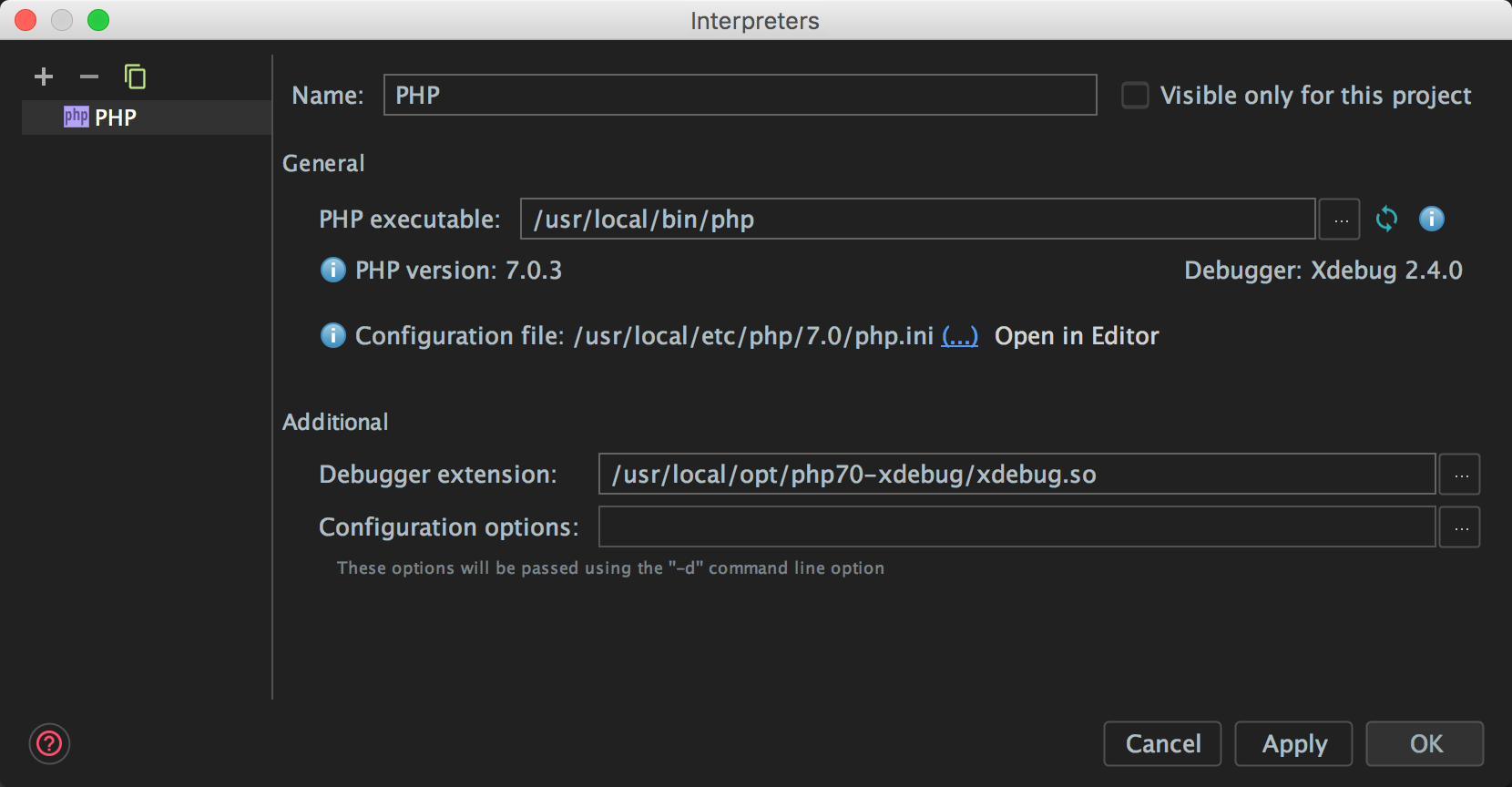Open additional configuration files link (...)
This screenshot has height=787, width=1512.
coord(959,336)
